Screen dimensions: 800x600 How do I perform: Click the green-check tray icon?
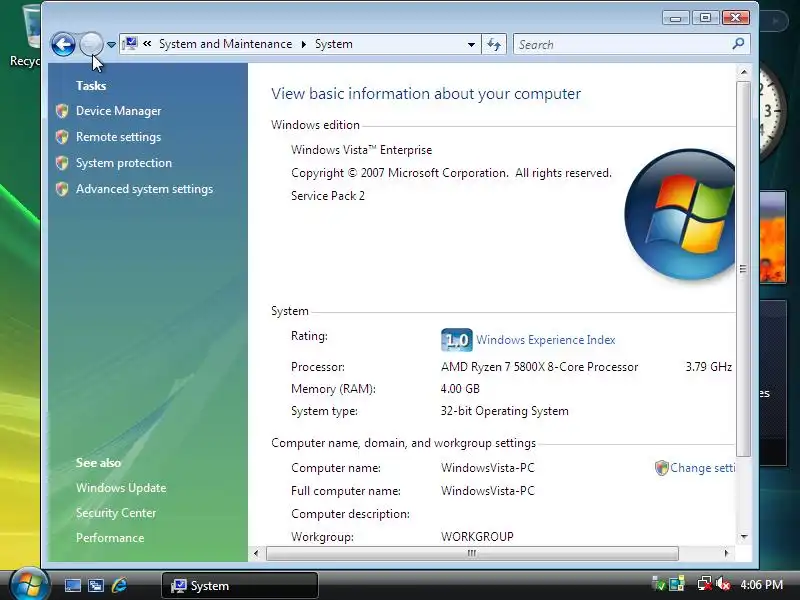click(x=659, y=584)
